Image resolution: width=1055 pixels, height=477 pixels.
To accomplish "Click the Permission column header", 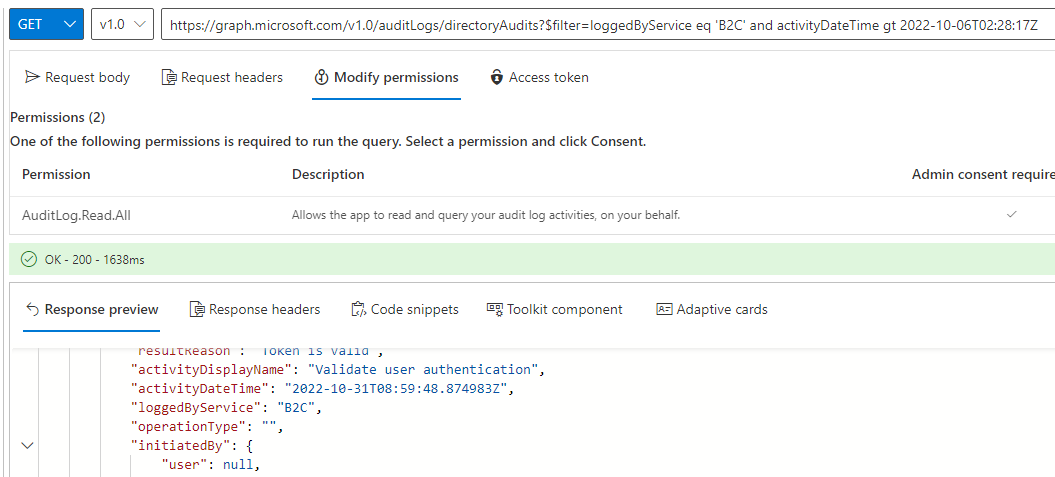I will point(56,174).
